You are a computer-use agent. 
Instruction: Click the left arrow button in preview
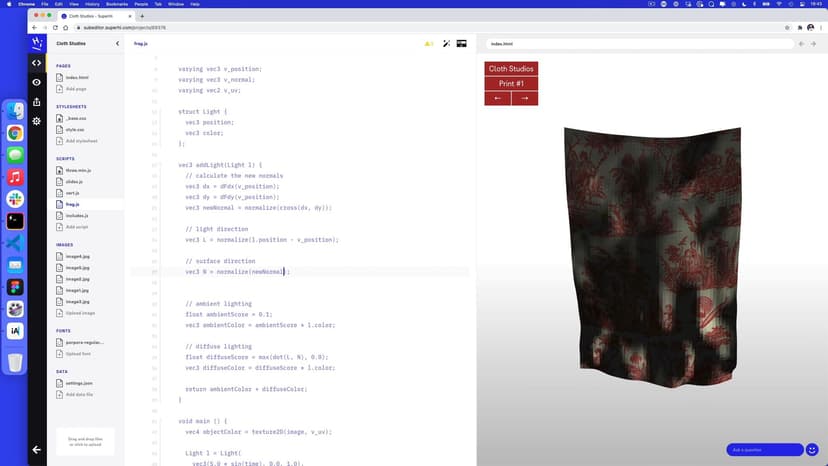(x=497, y=98)
